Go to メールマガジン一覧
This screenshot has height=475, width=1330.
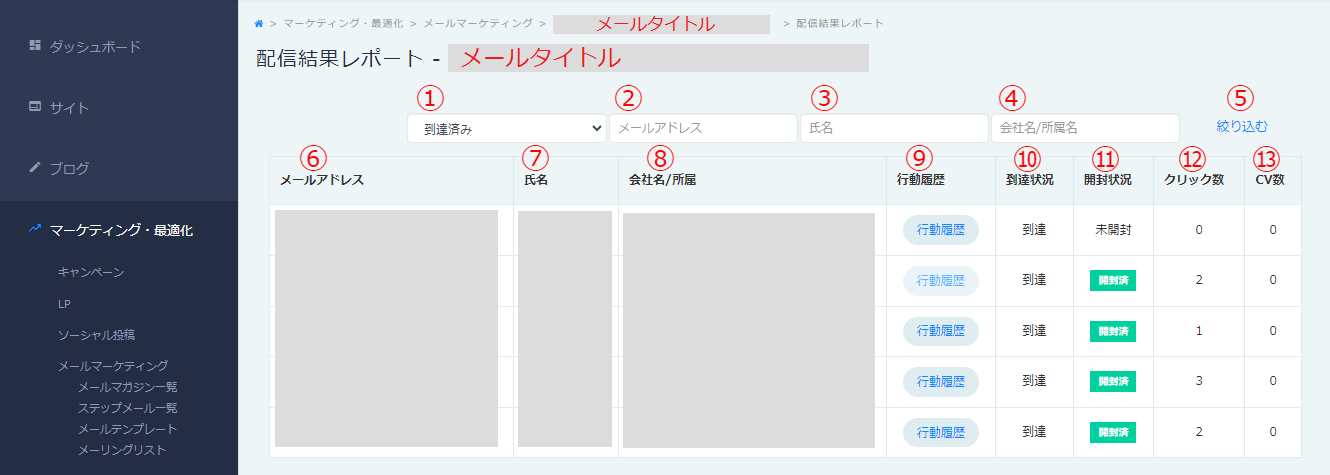coord(128,387)
